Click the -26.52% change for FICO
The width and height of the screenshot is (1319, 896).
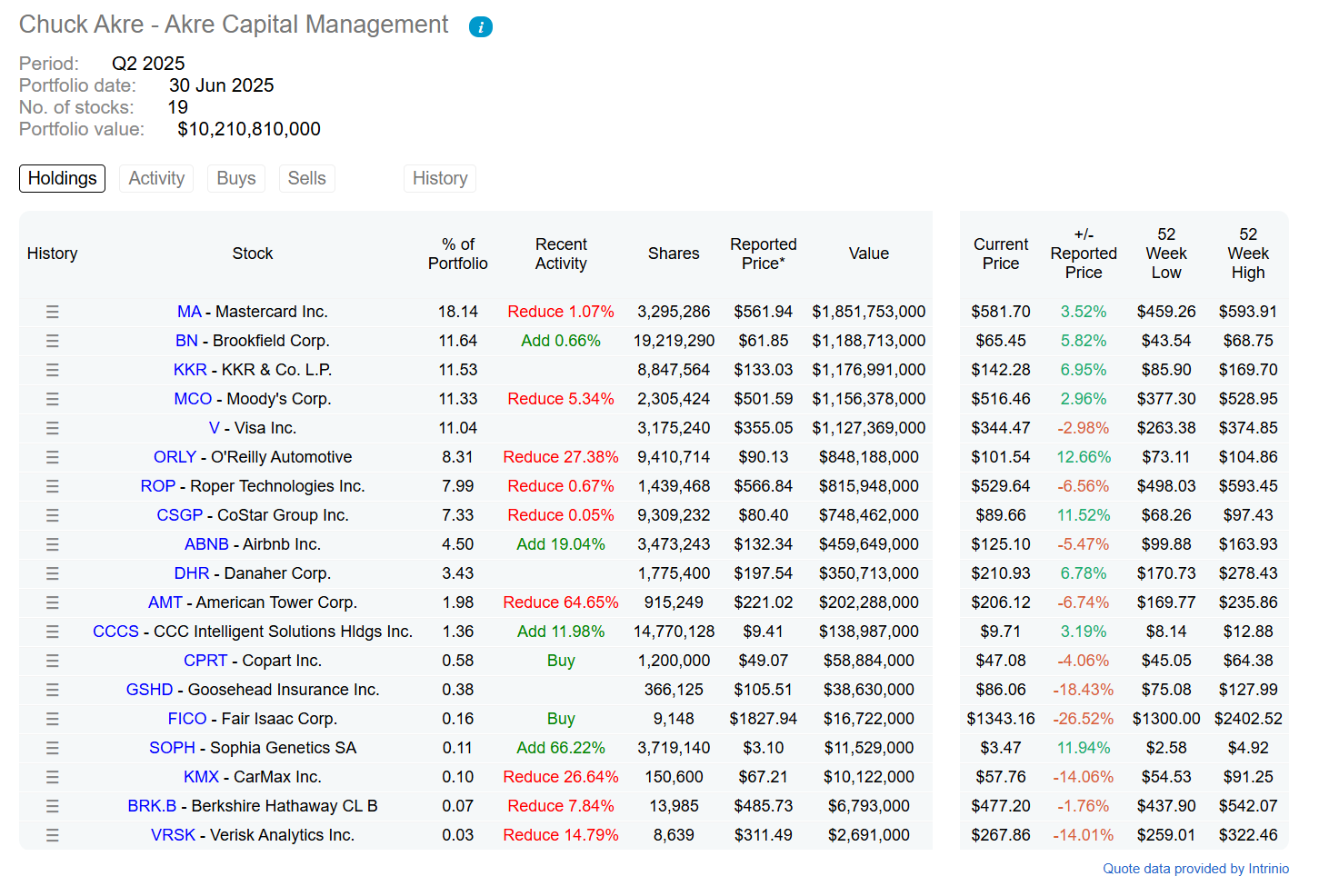pos(1084,719)
